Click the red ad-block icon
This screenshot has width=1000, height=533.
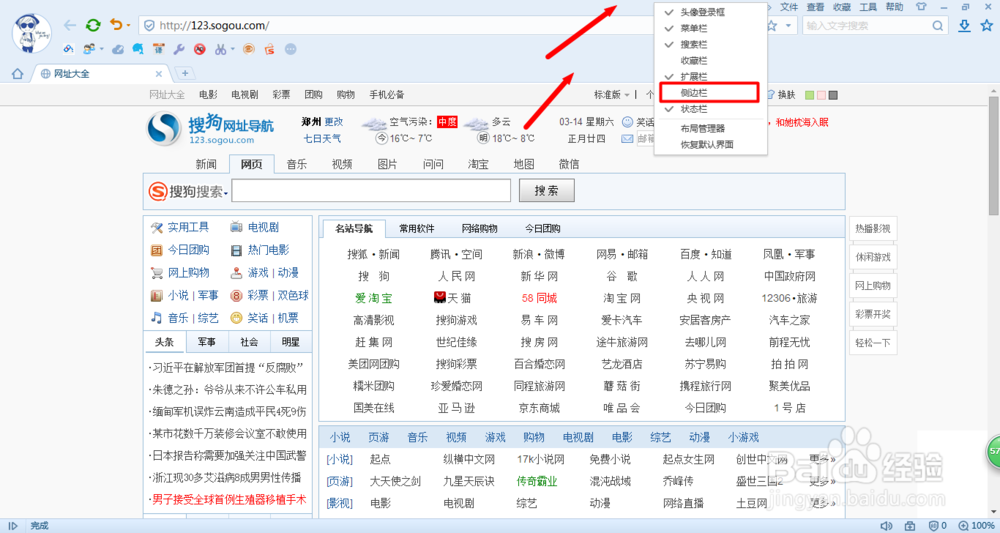click(x=200, y=49)
